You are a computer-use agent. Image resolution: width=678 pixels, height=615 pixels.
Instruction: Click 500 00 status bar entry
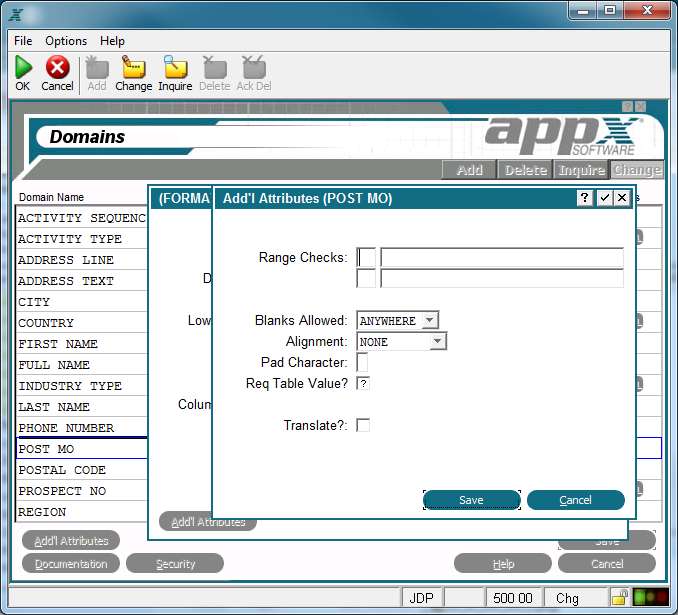(x=513, y=598)
